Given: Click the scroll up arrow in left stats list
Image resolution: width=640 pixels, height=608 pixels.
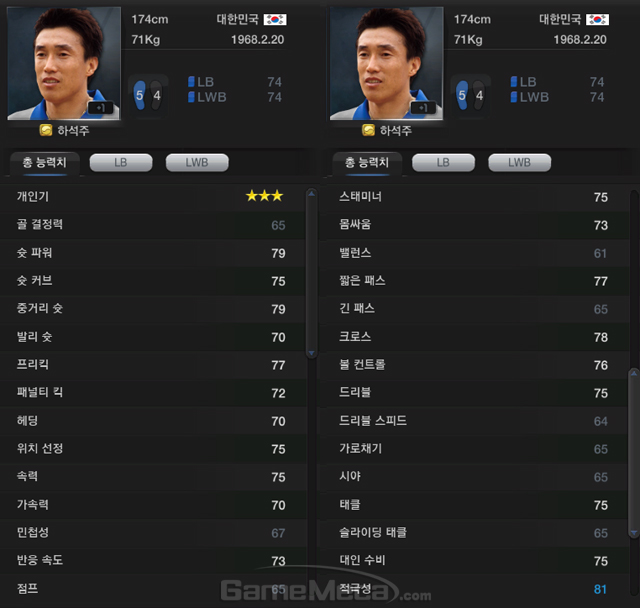Looking at the screenshot, I should (x=311, y=194).
